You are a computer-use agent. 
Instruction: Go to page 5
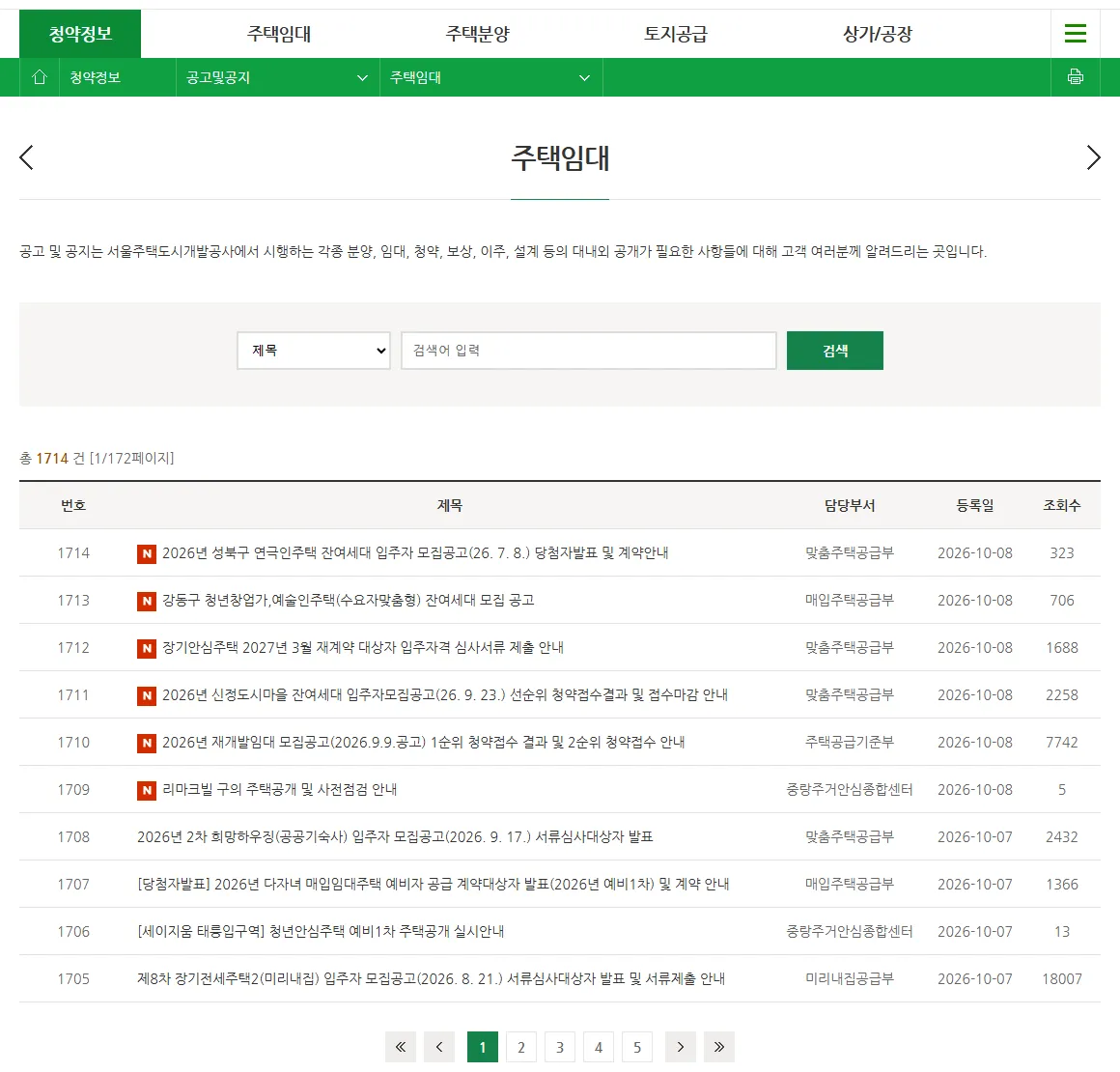point(637,1047)
